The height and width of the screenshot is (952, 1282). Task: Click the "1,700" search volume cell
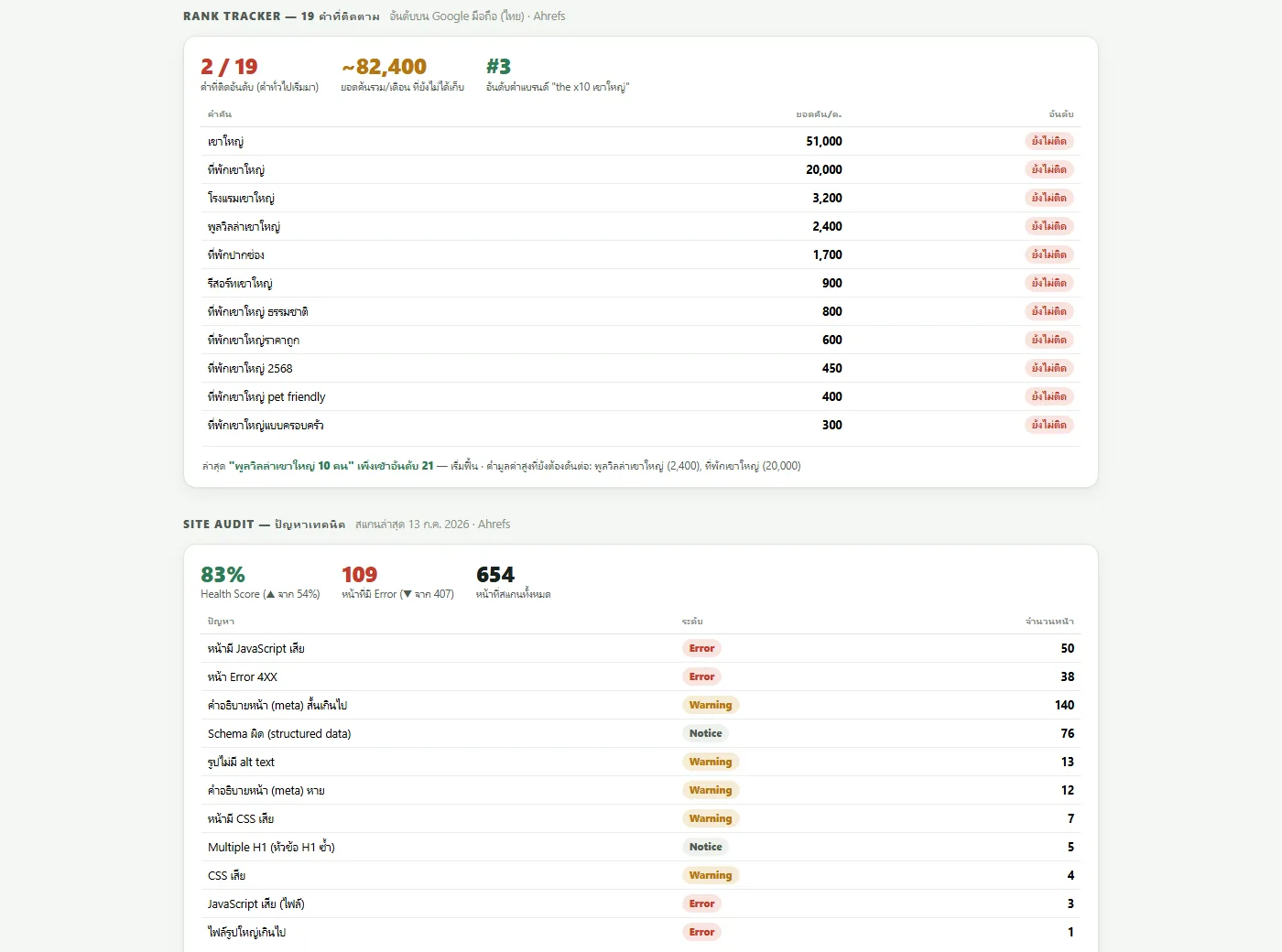pyautogui.click(x=828, y=254)
